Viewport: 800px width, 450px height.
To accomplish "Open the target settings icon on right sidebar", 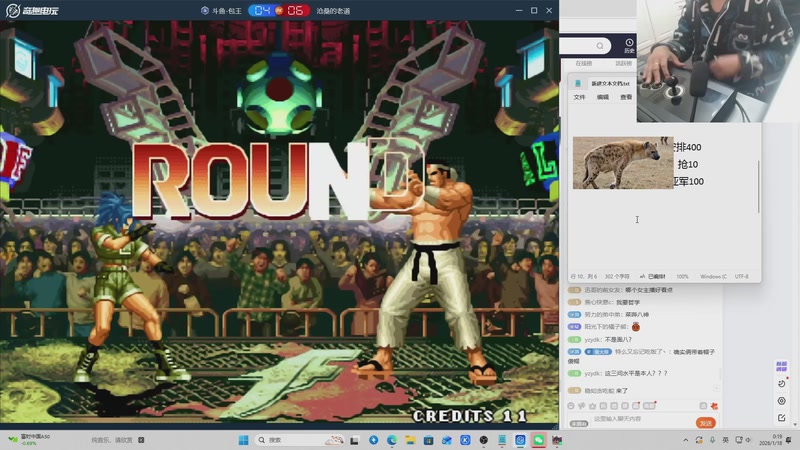I will click(782, 401).
